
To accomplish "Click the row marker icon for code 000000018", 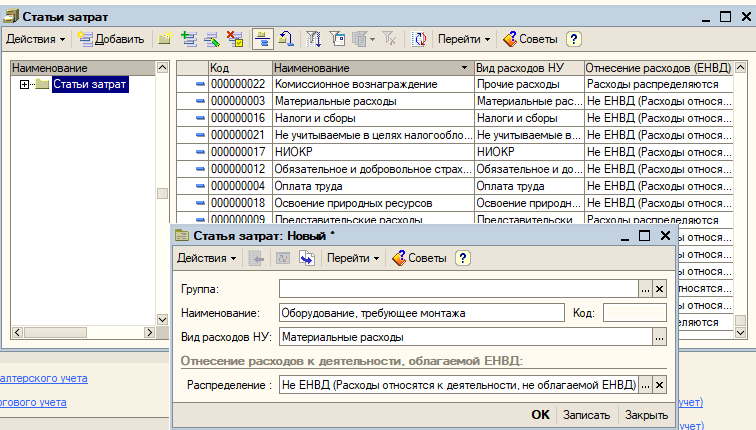I will tap(200, 203).
